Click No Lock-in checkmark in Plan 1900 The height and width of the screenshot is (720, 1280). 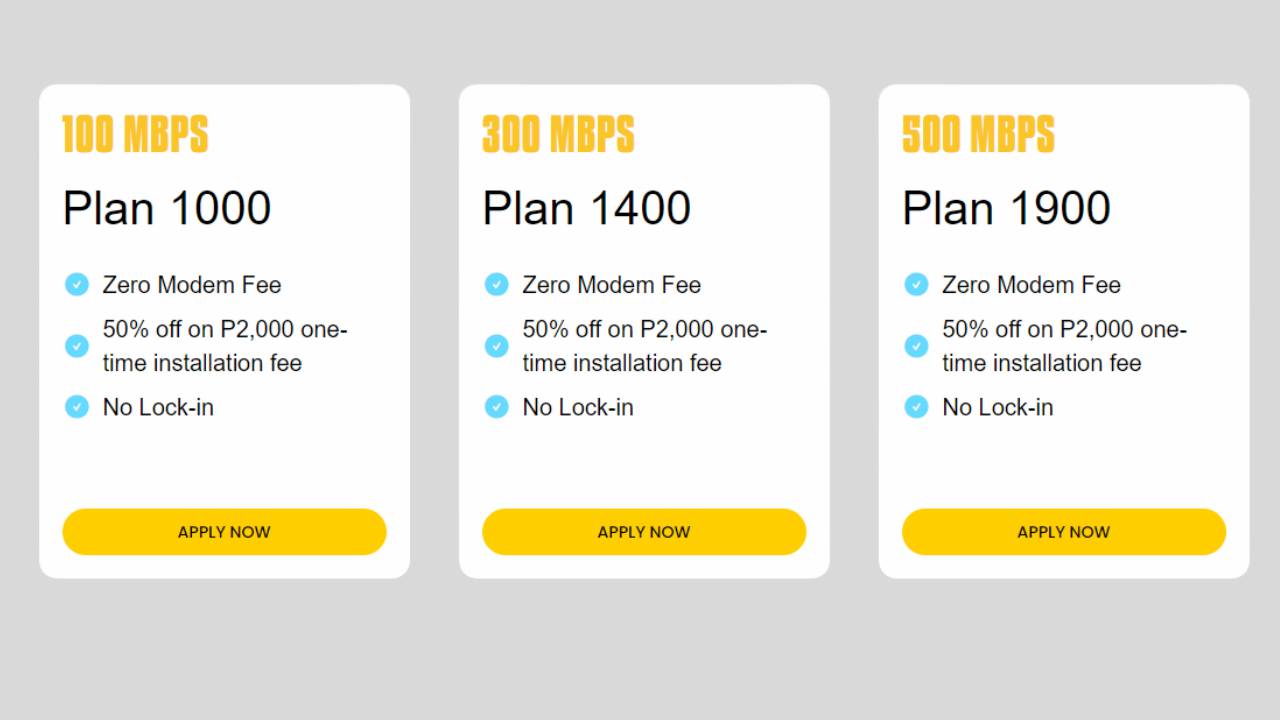click(x=917, y=407)
